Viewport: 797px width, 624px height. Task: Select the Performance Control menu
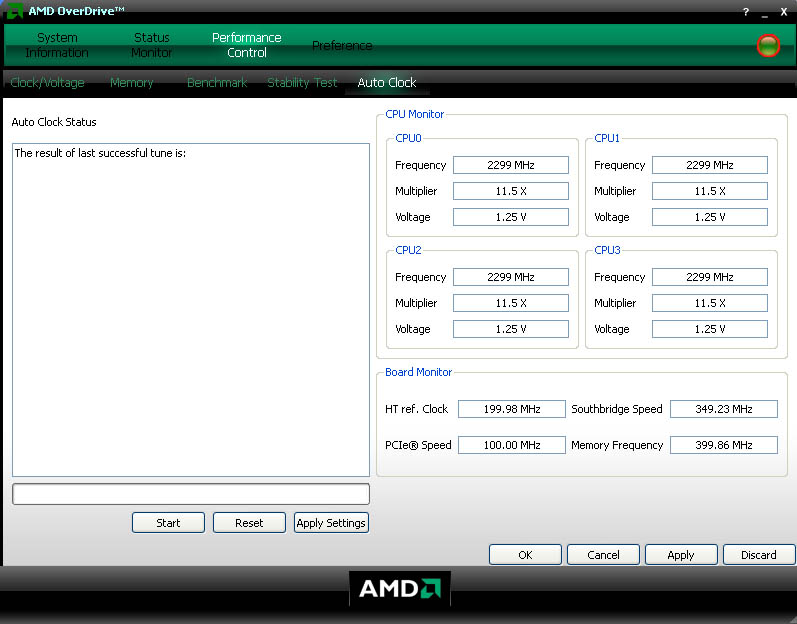coord(247,45)
